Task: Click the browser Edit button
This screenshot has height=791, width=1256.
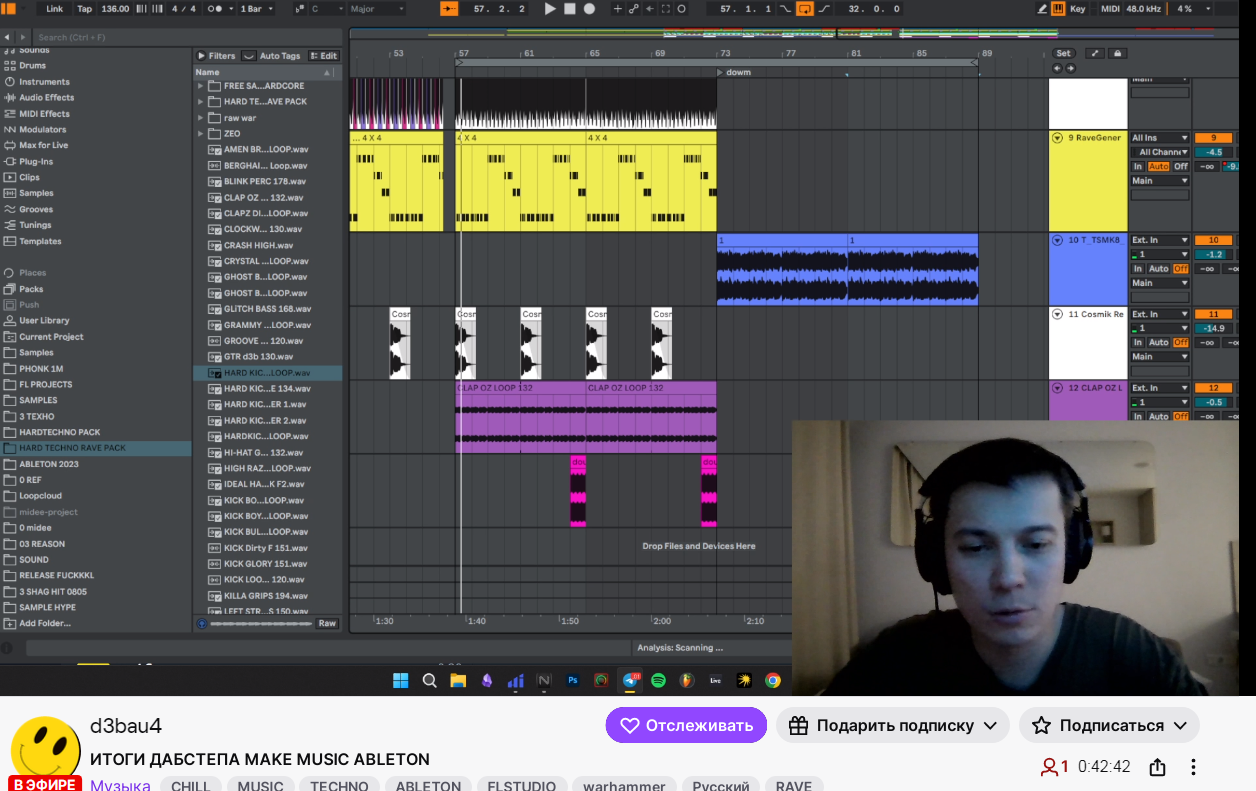Action: pos(323,56)
